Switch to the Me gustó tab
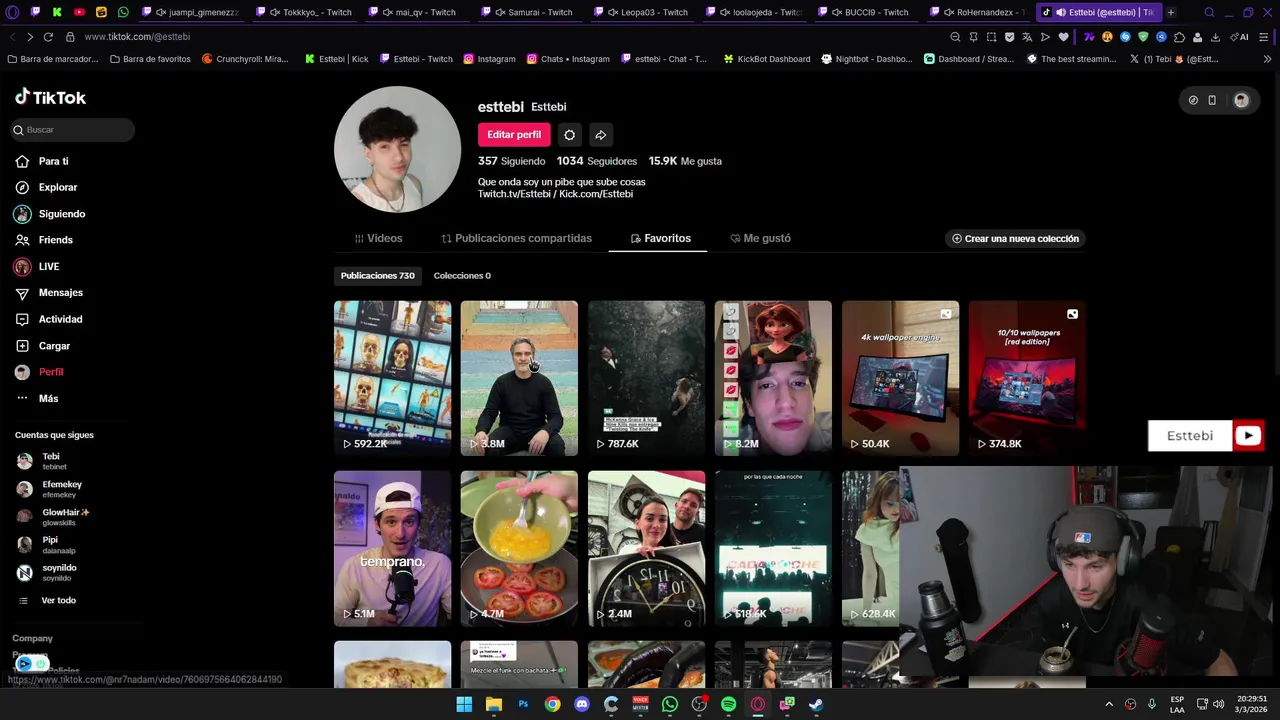1280x720 pixels. coord(760,239)
